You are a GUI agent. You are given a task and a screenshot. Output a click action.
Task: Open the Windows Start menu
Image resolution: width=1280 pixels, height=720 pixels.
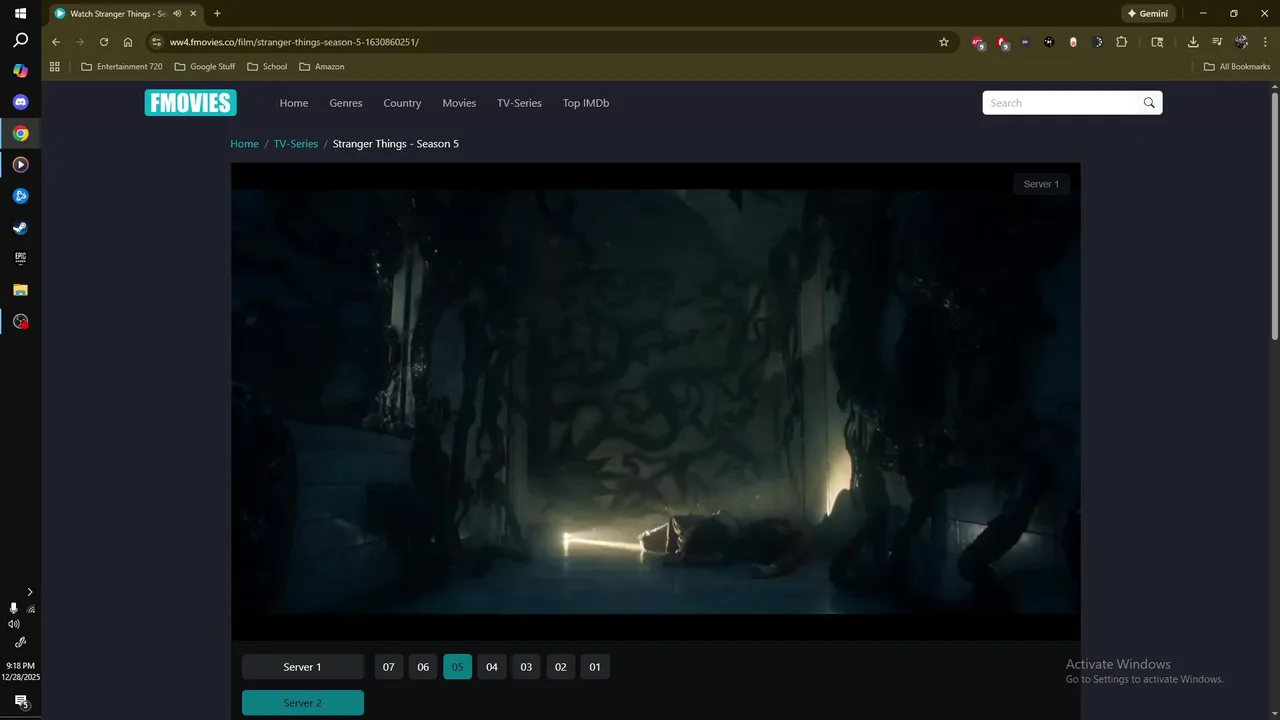(20, 14)
